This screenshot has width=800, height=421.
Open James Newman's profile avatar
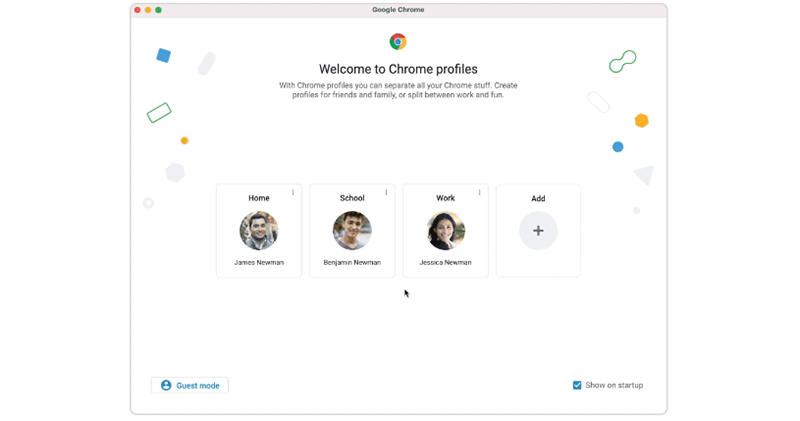pos(259,231)
